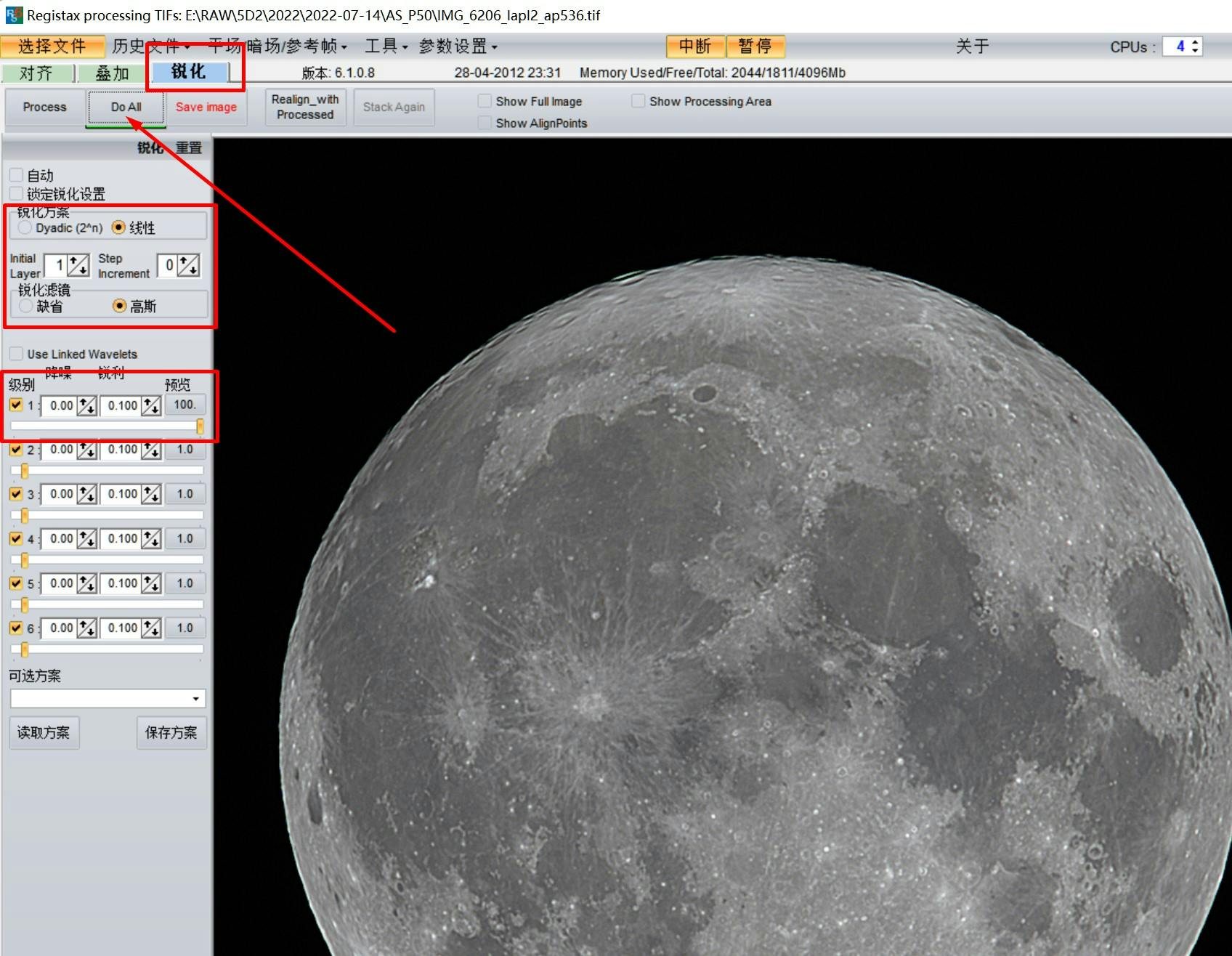1232x956 pixels.
Task: Click the Registax title bar app icon
Action: click(13, 15)
